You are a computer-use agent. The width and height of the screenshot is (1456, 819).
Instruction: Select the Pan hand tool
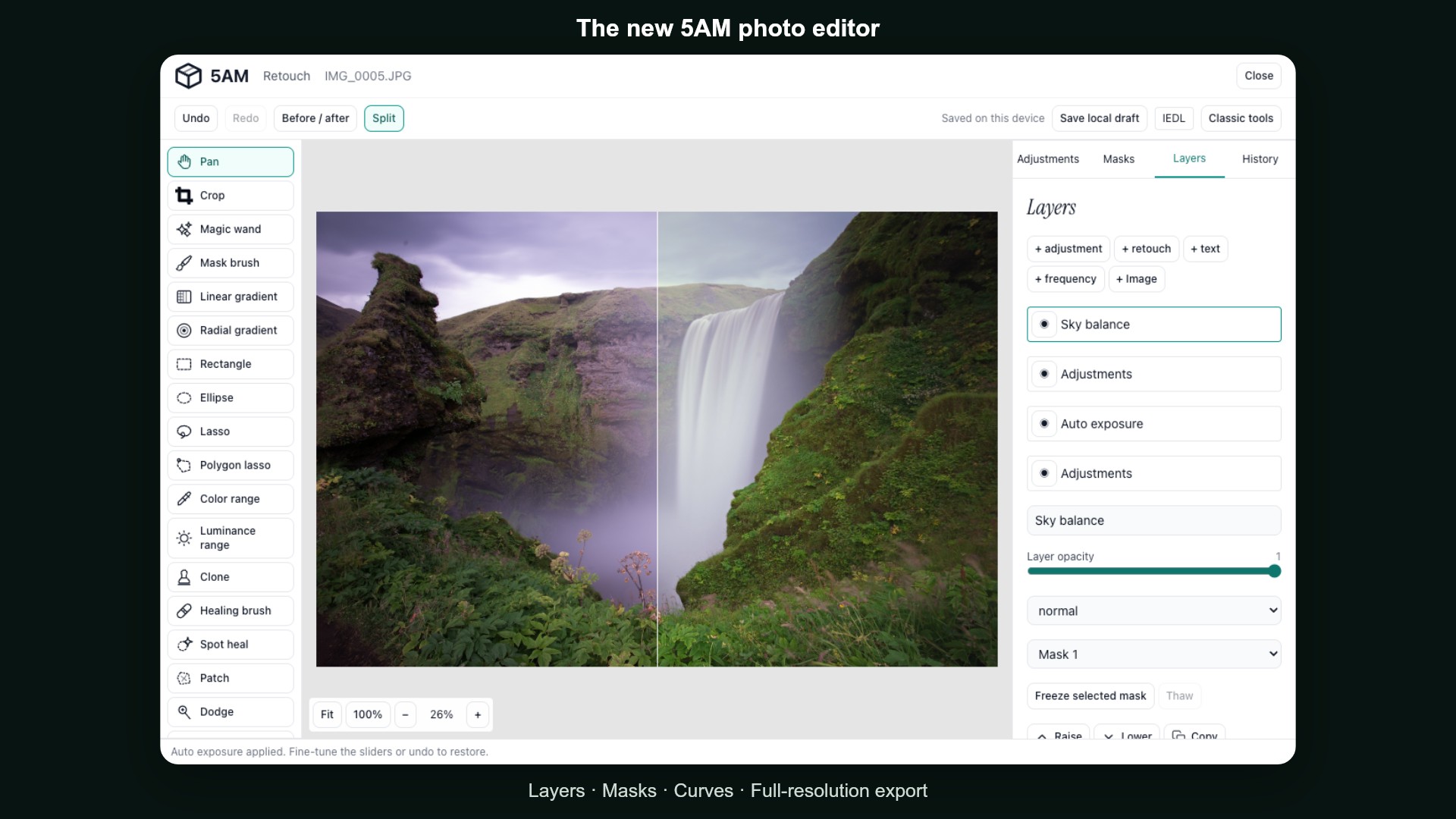[x=231, y=162]
